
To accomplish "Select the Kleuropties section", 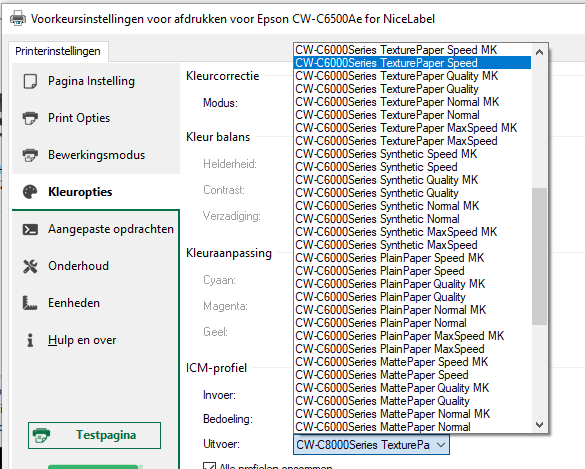I will [x=96, y=192].
